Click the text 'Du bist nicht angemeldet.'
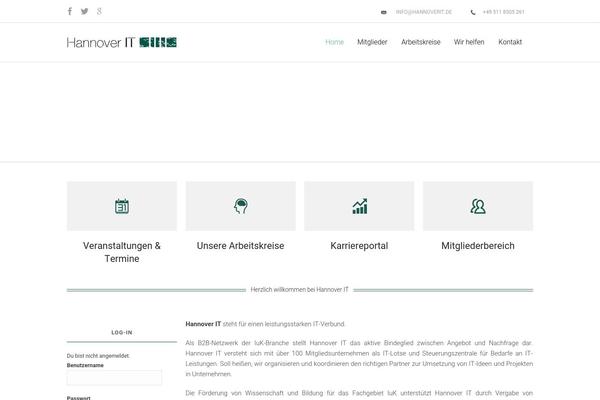 98,356
